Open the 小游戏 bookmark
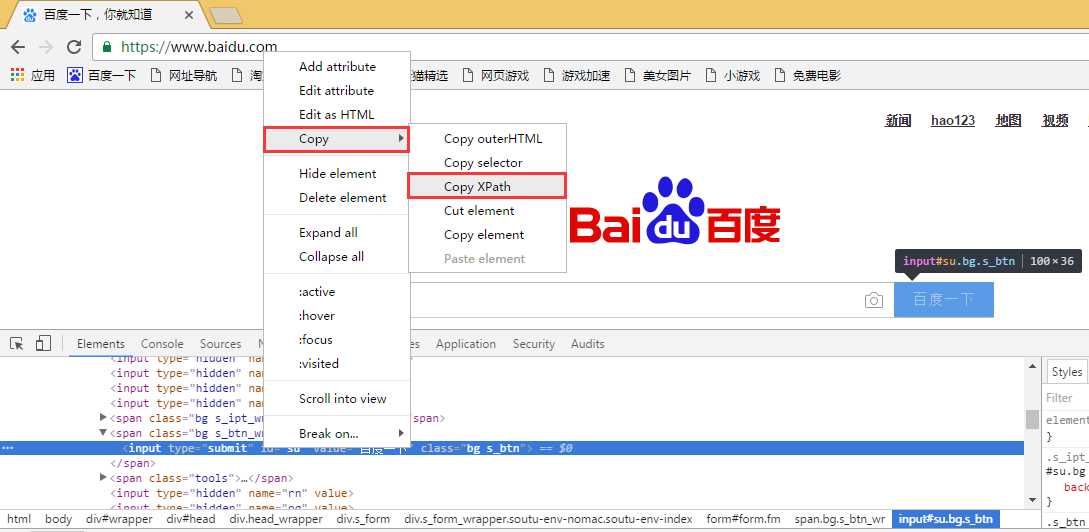The width and height of the screenshot is (1089, 532). pyautogui.click(x=733, y=75)
